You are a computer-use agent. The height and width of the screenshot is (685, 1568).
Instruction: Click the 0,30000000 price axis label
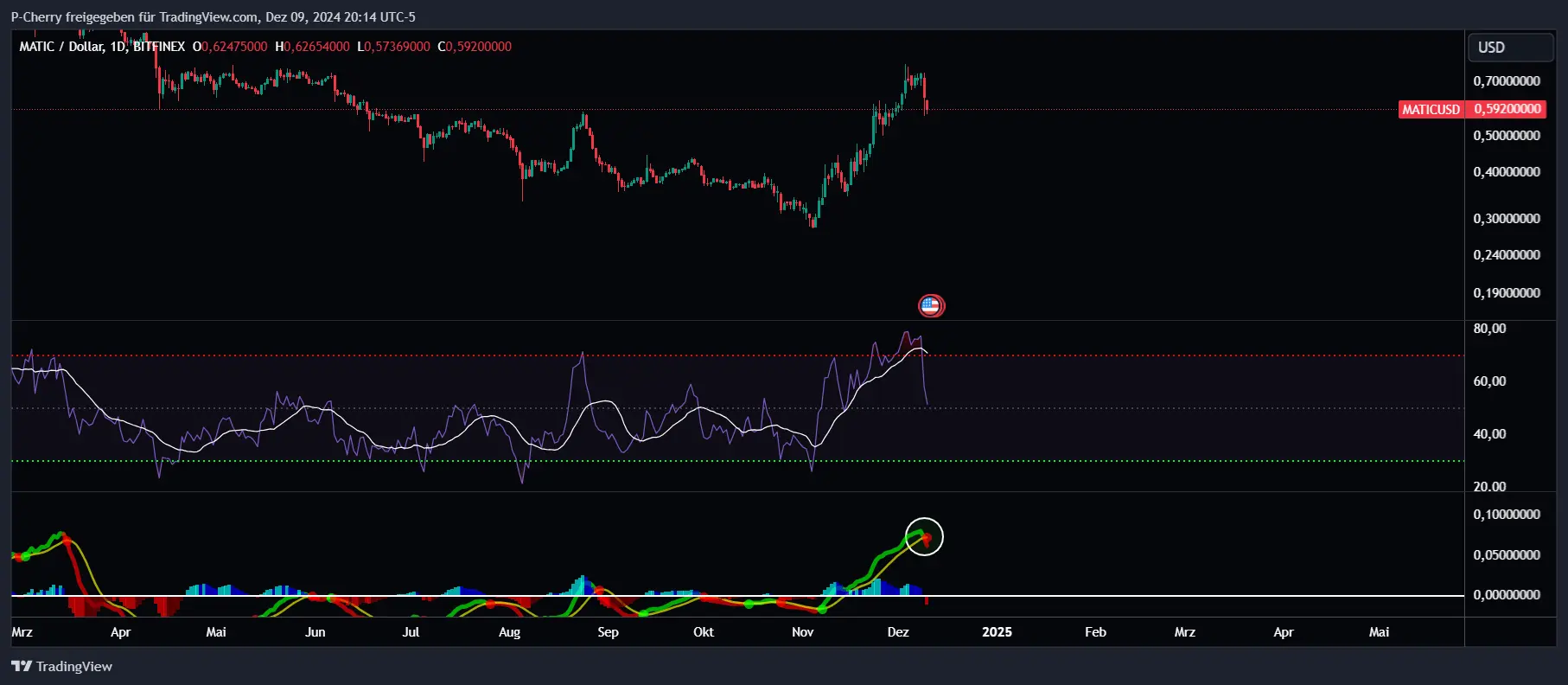[x=1507, y=219]
